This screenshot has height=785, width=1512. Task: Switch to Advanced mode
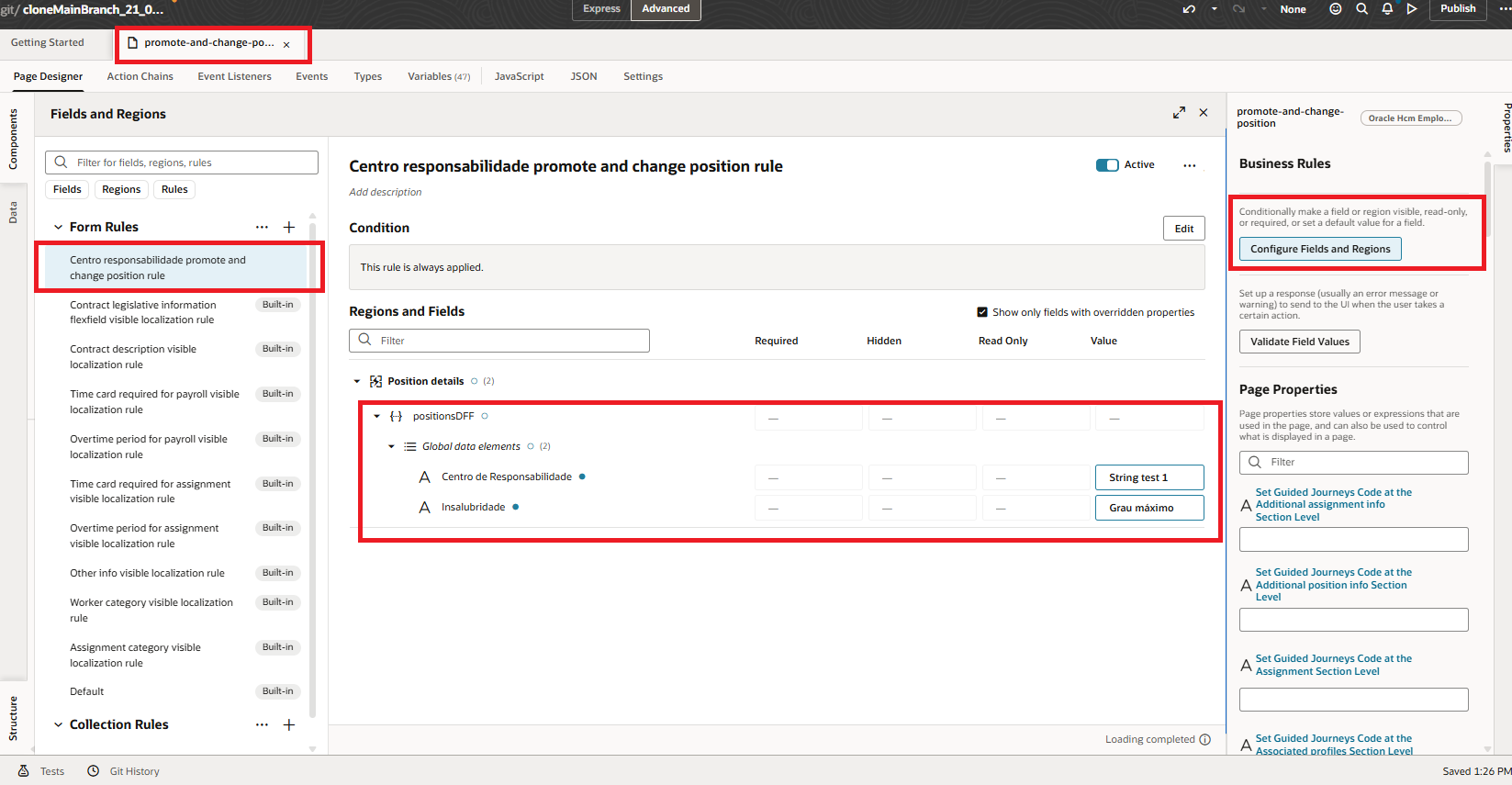pyautogui.click(x=666, y=9)
